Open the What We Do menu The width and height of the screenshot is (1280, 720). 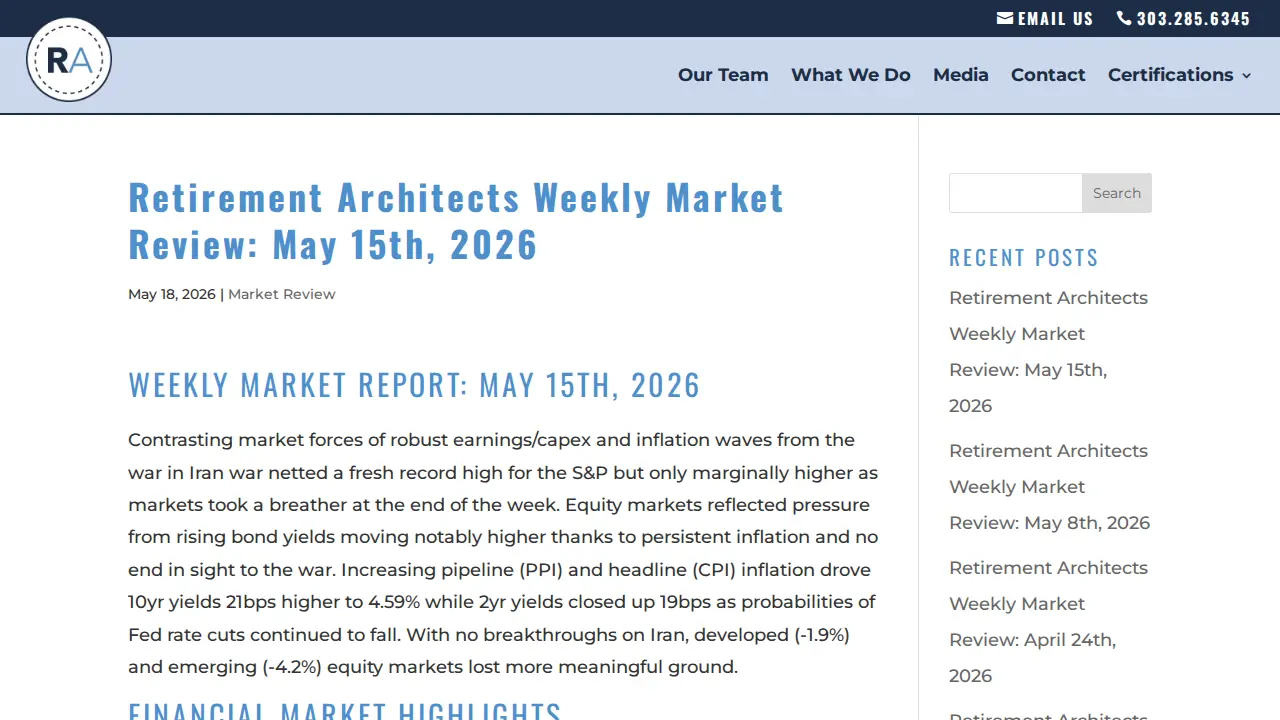pyautogui.click(x=851, y=75)
